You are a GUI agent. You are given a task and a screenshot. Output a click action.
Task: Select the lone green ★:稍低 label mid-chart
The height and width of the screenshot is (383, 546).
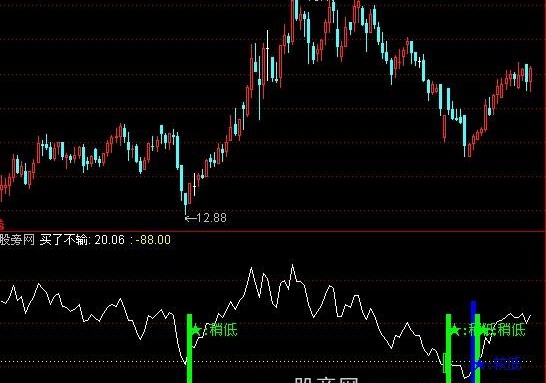[214, 329]
